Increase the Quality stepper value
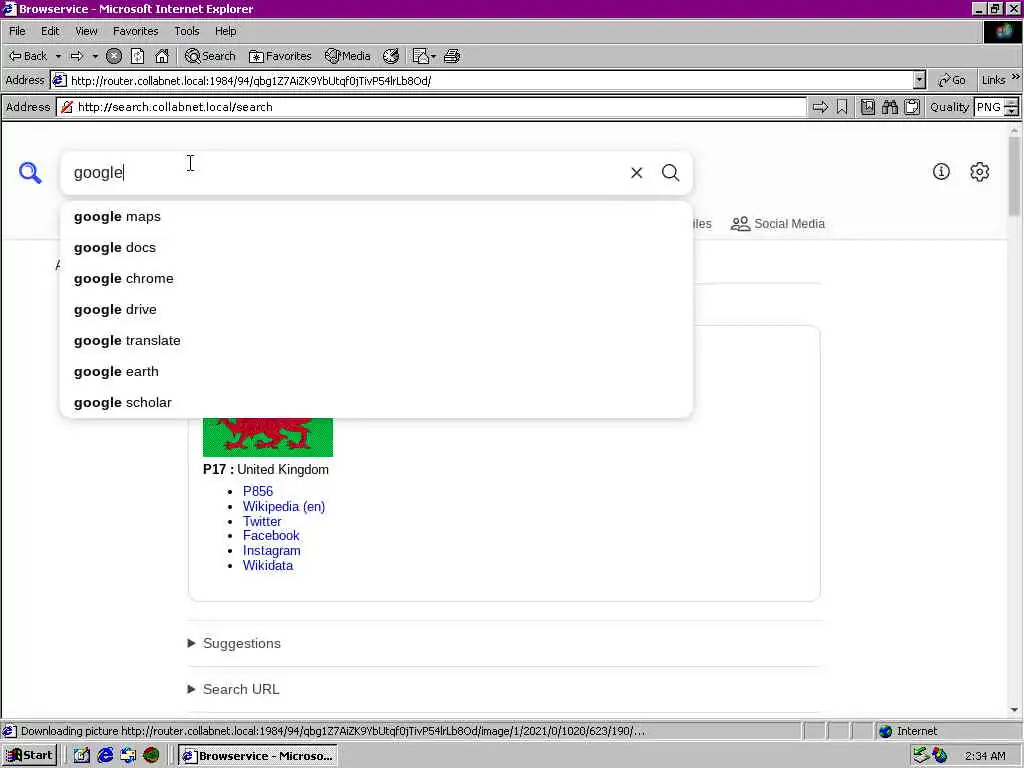Viewport: 1024px width, 768px height. pyautogui.click(x=1012, y=103)
